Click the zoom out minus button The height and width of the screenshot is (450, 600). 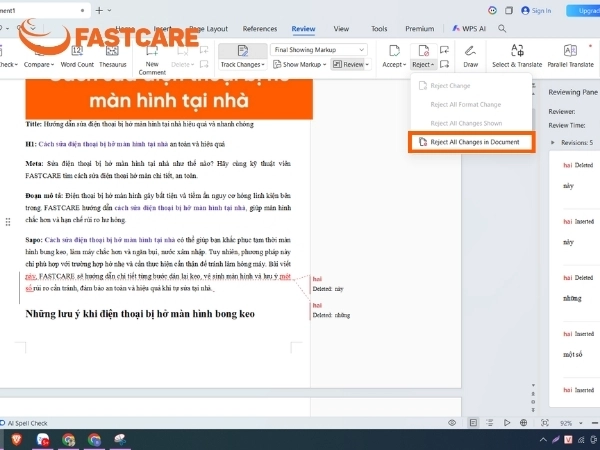click(x=595, y=423)
